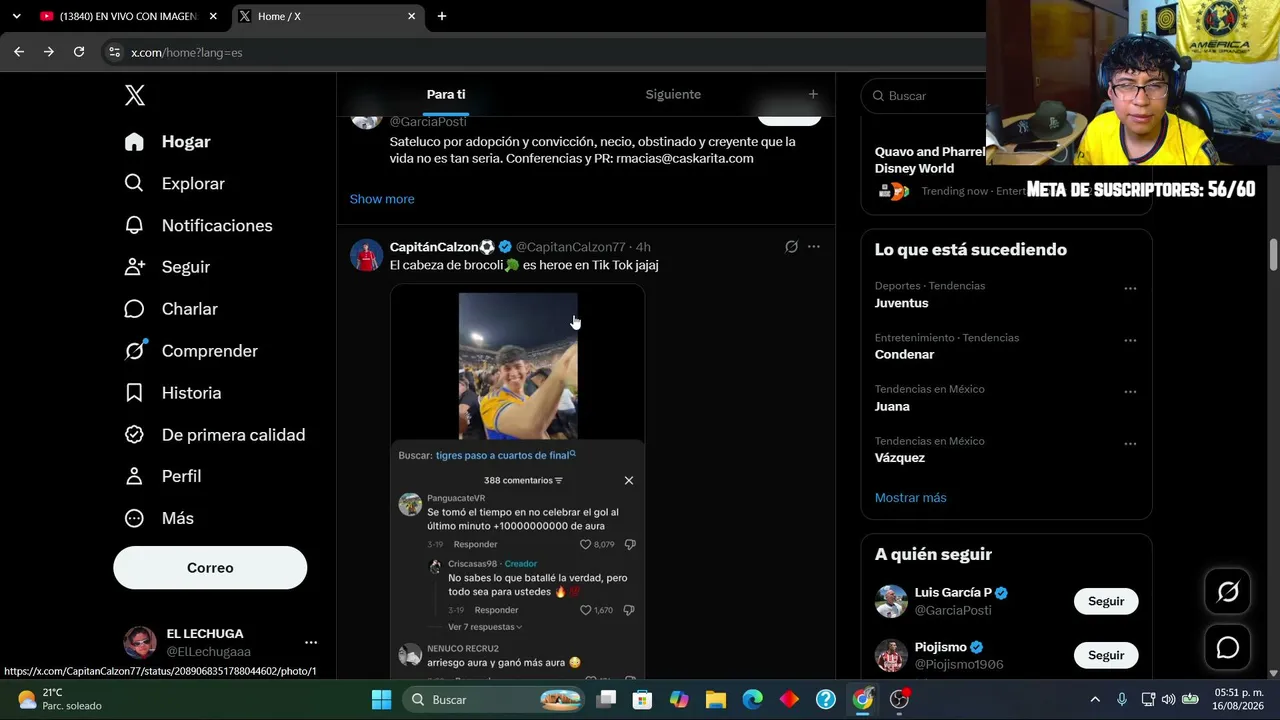Viewport: 1280px width, 720px height.
Task: Show hidden system tray icons
Action: tap(1095, 700)
